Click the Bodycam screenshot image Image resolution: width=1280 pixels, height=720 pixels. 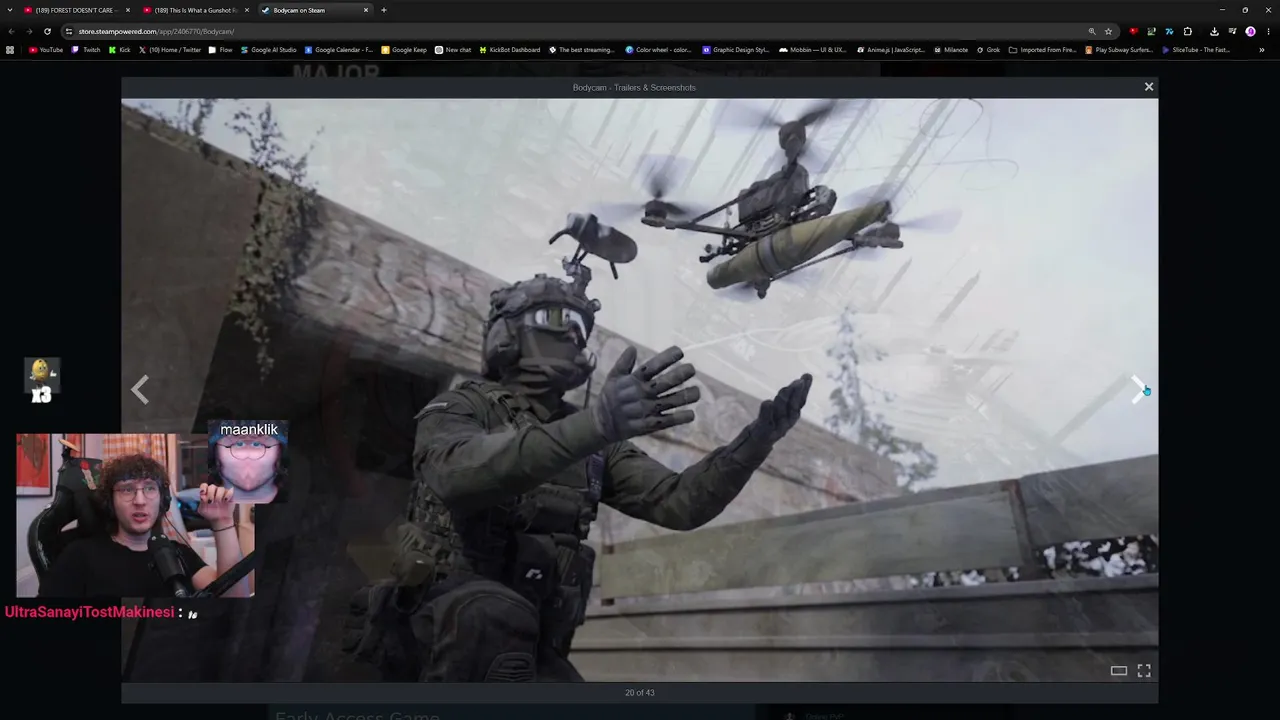click(640, 390)
